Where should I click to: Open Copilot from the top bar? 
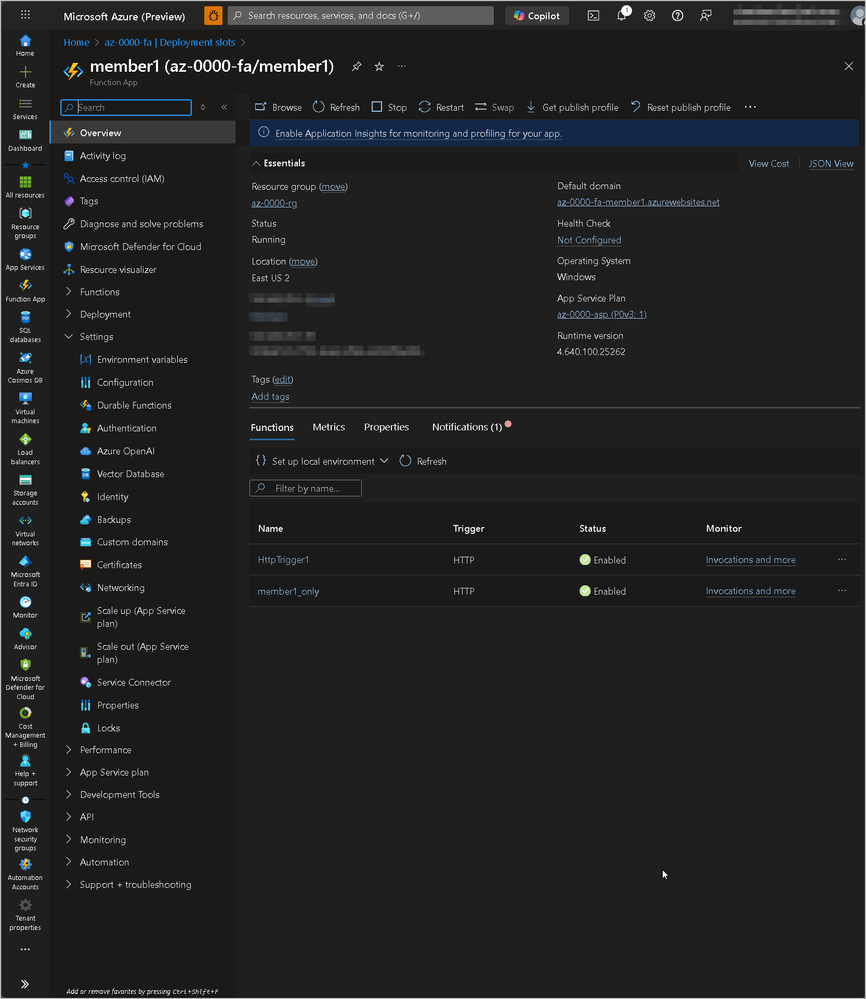point(537,15)
